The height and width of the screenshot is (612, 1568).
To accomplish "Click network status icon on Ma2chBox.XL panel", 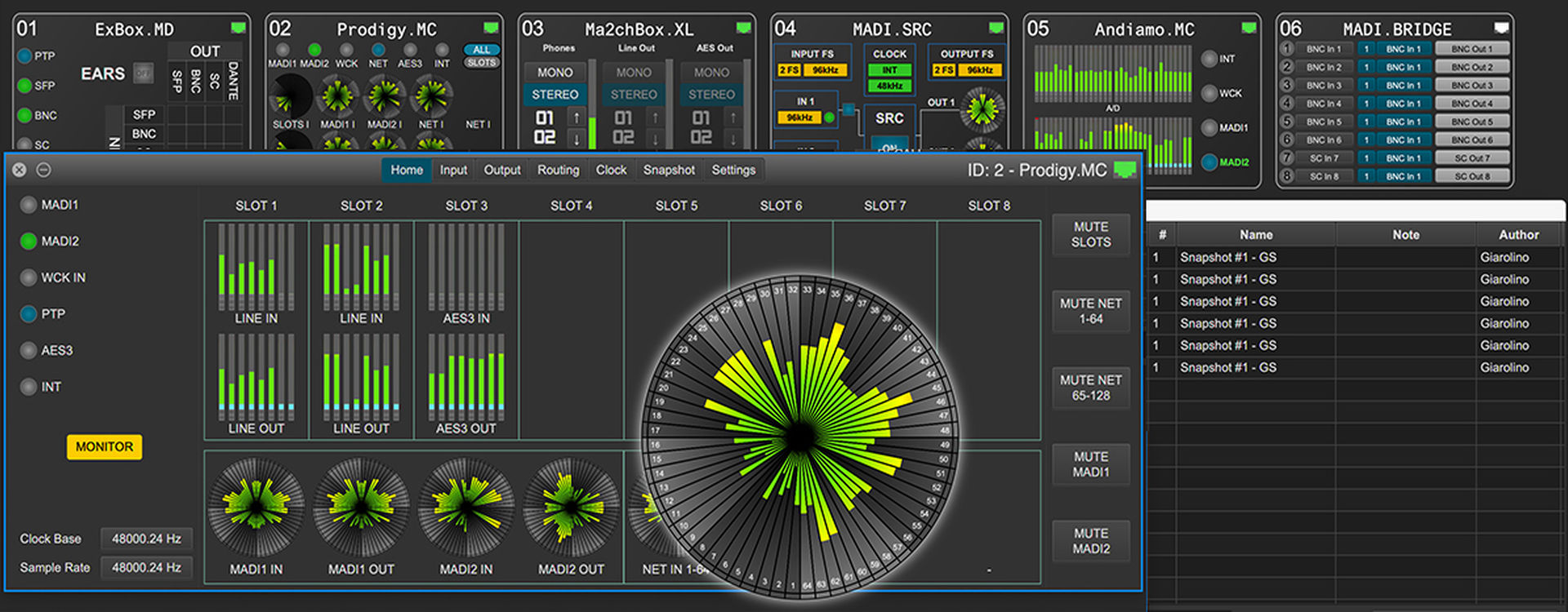I will point(744,28).
